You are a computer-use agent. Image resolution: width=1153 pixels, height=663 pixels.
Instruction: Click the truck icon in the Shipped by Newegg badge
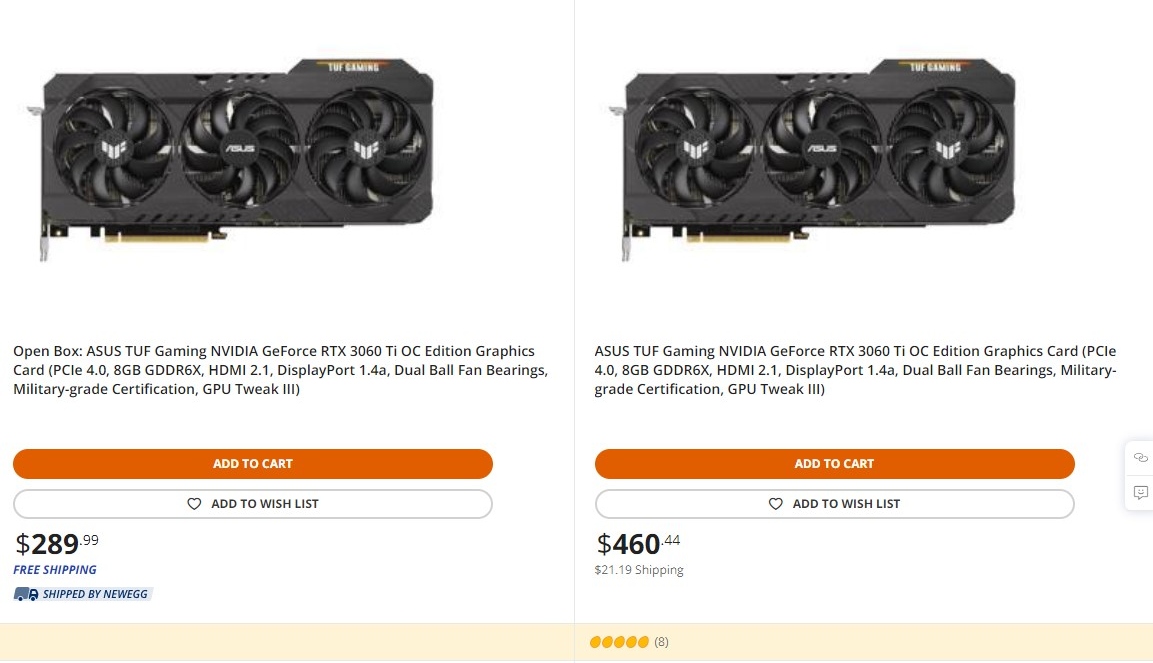pos(24,593)
